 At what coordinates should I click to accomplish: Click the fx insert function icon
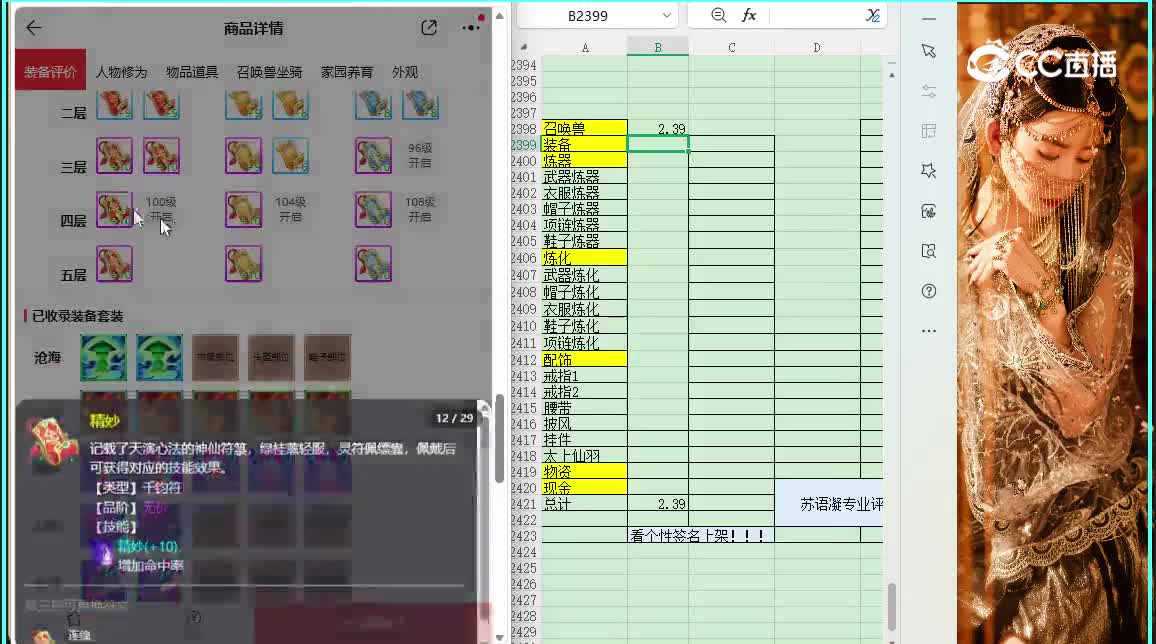tap(749, 15)
